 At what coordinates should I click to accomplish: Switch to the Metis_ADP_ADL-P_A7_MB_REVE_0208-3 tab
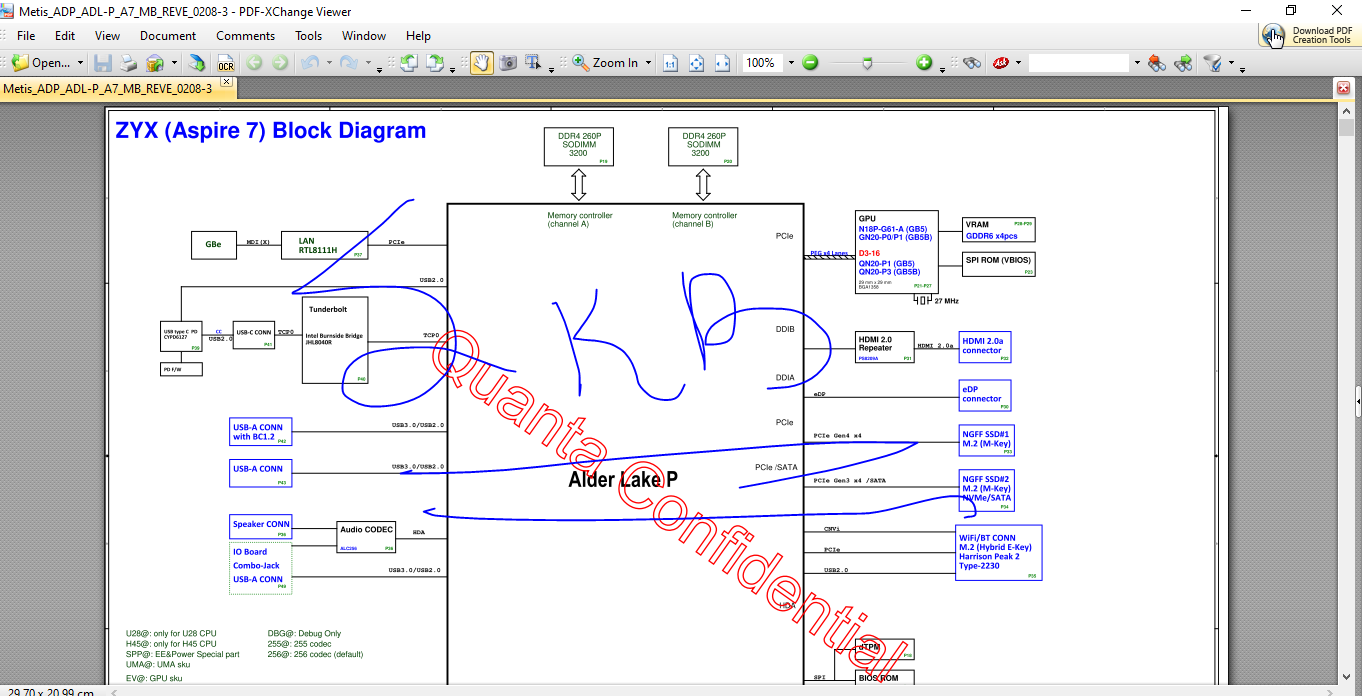coord(108,88)
